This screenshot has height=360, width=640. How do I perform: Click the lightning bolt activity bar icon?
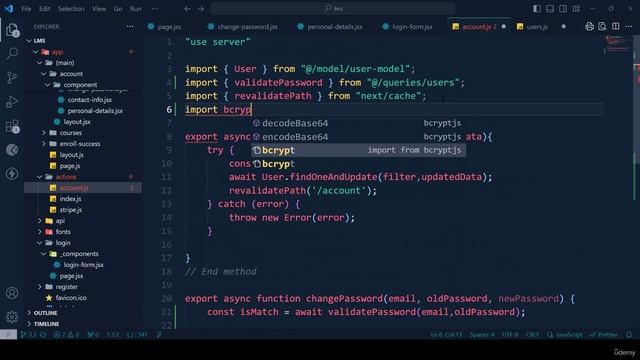coord(12,173)
